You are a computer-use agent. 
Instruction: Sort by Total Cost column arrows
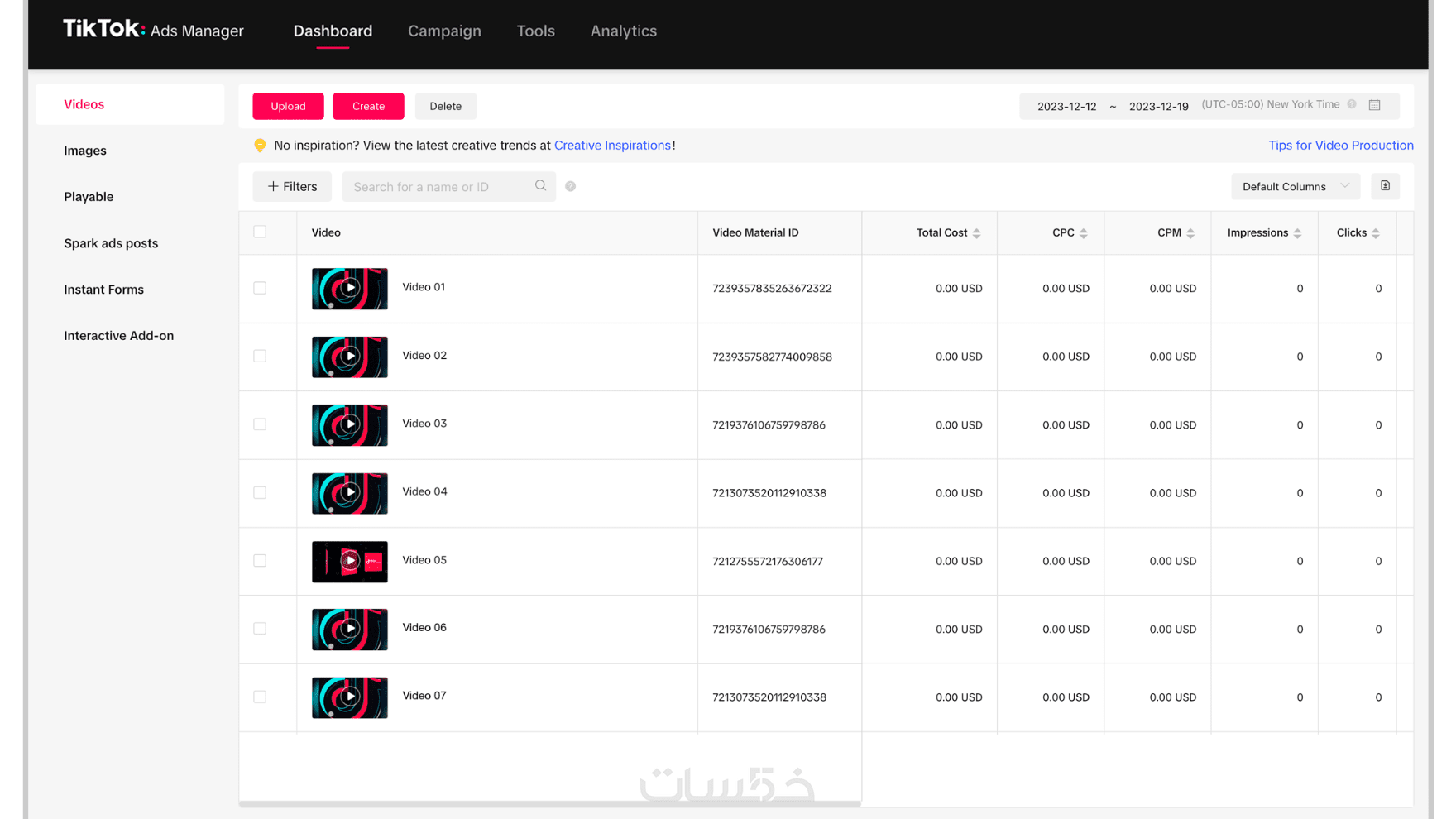pos(977,233)
